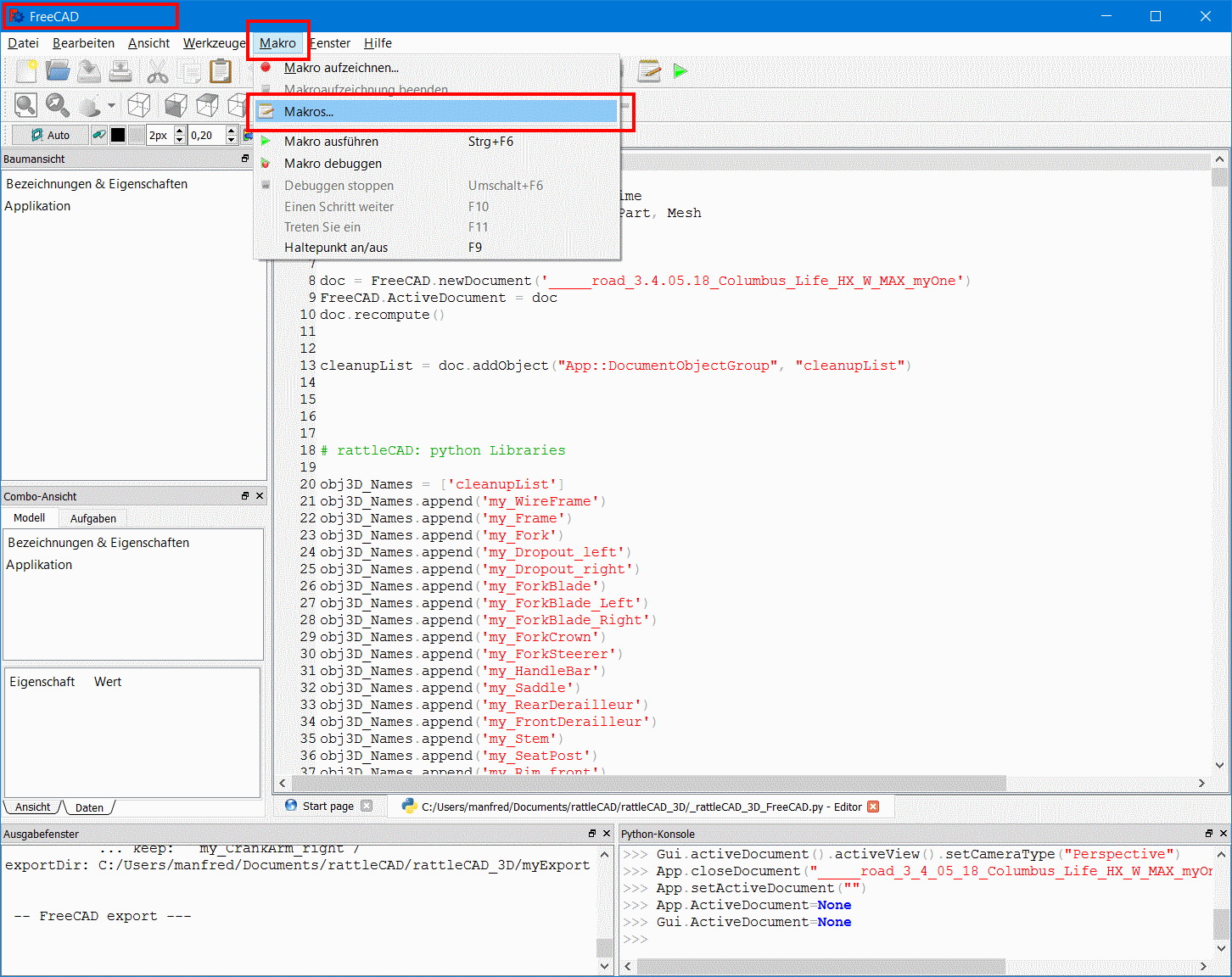Toggle Haltepunkt an/aus menu entry

pyautogui.click(x=437, y=248)
